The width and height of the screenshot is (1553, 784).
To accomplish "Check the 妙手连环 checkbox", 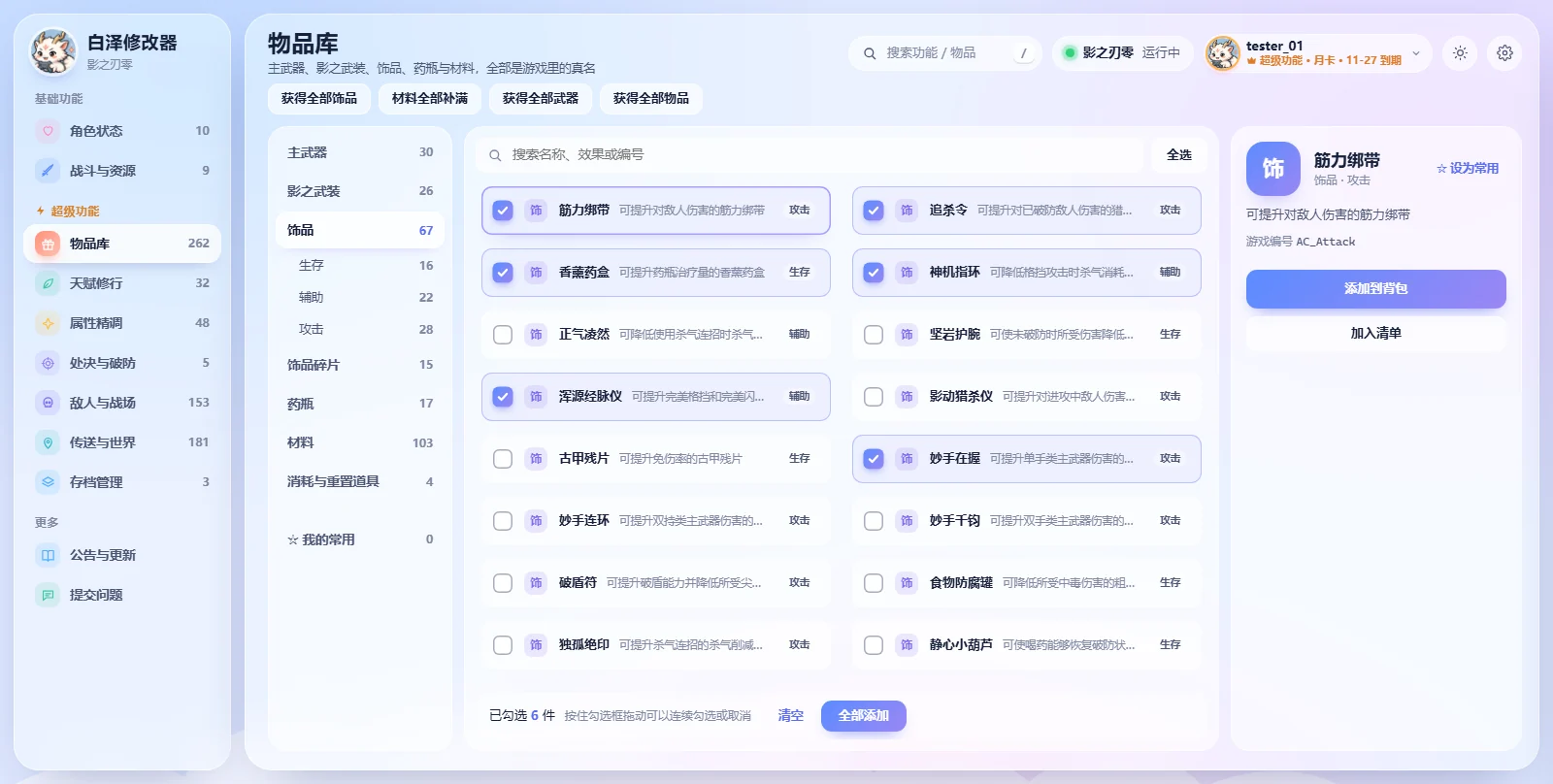I will (x=503, y=521).
